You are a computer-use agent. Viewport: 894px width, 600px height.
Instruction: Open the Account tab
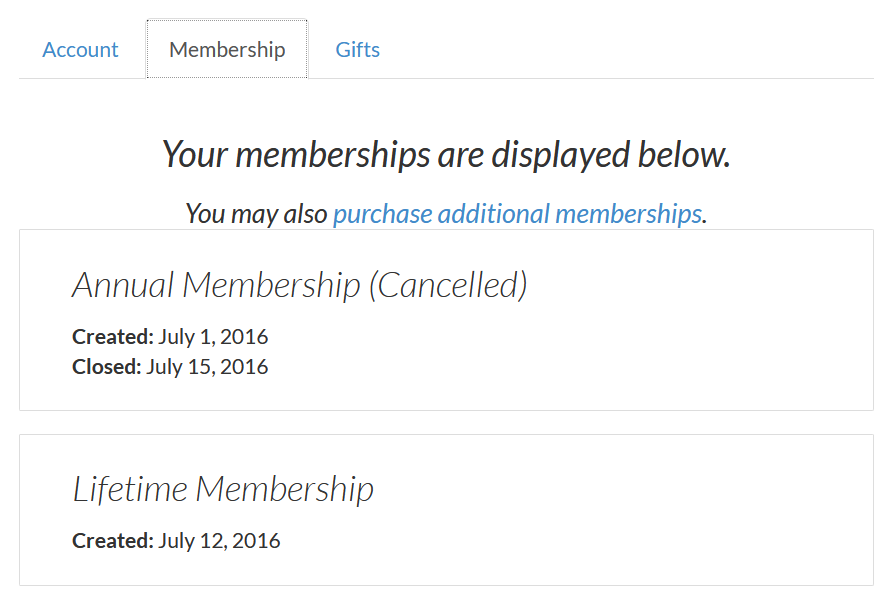coord(80,50)
